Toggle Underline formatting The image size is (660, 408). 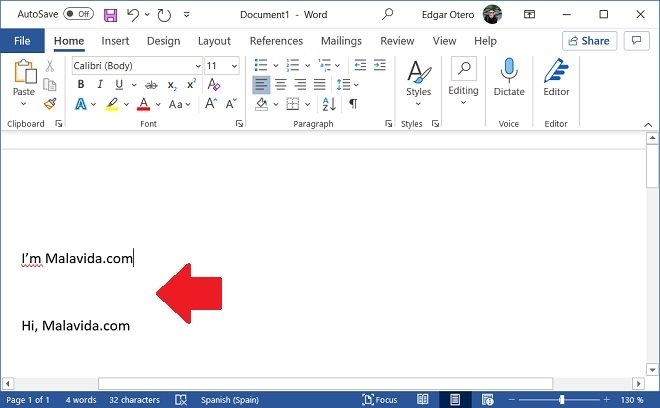click(119, 85)
